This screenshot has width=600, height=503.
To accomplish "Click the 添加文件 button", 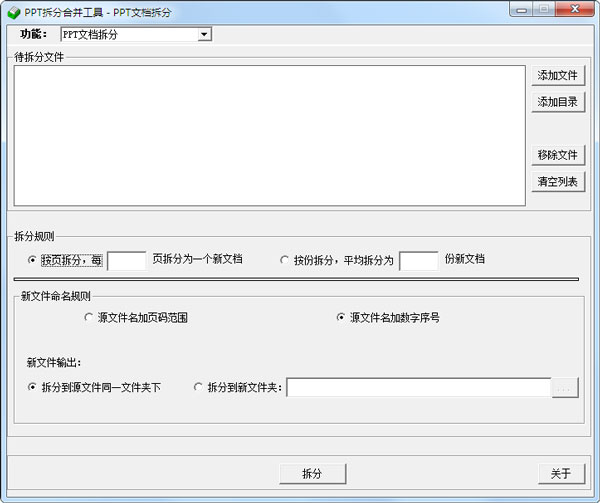I will (x=558, y=75).
